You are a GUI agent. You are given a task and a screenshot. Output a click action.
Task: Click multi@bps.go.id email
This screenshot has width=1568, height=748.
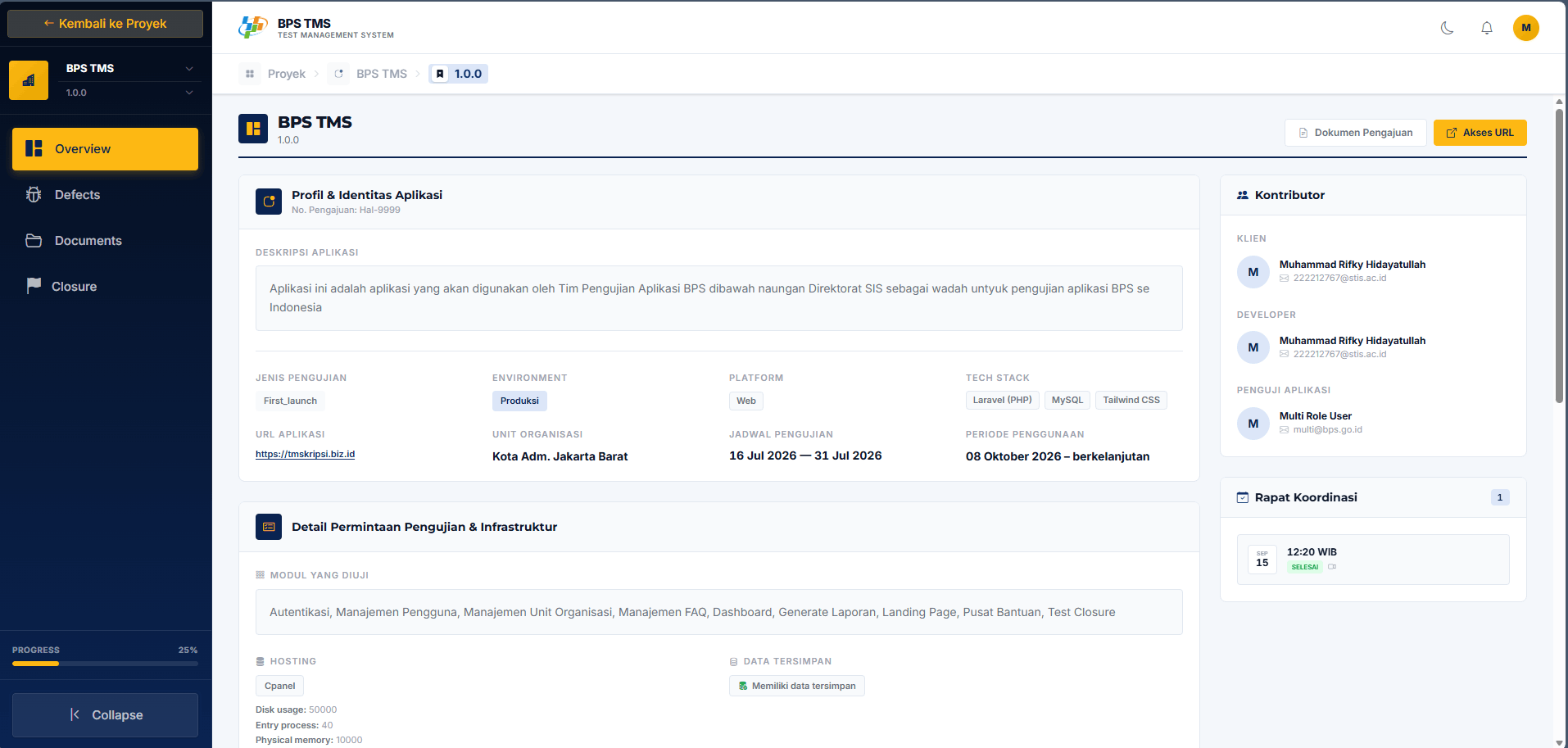pyautogui.click(x=1328, y=429)
